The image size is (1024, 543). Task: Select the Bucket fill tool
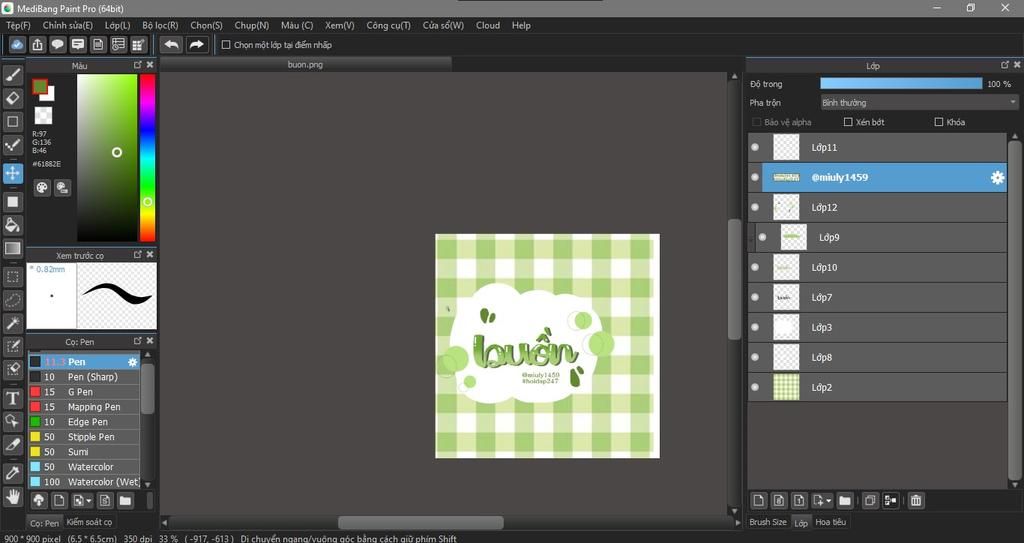click(x=13, y=225)
